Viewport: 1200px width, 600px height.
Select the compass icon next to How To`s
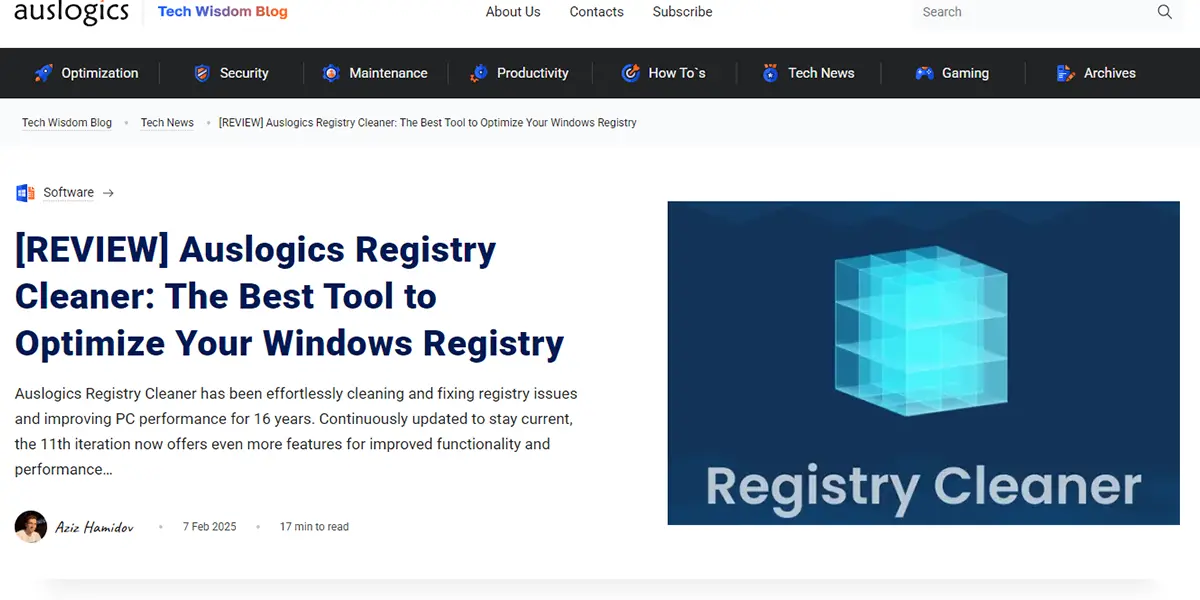(x=630, y=72)
